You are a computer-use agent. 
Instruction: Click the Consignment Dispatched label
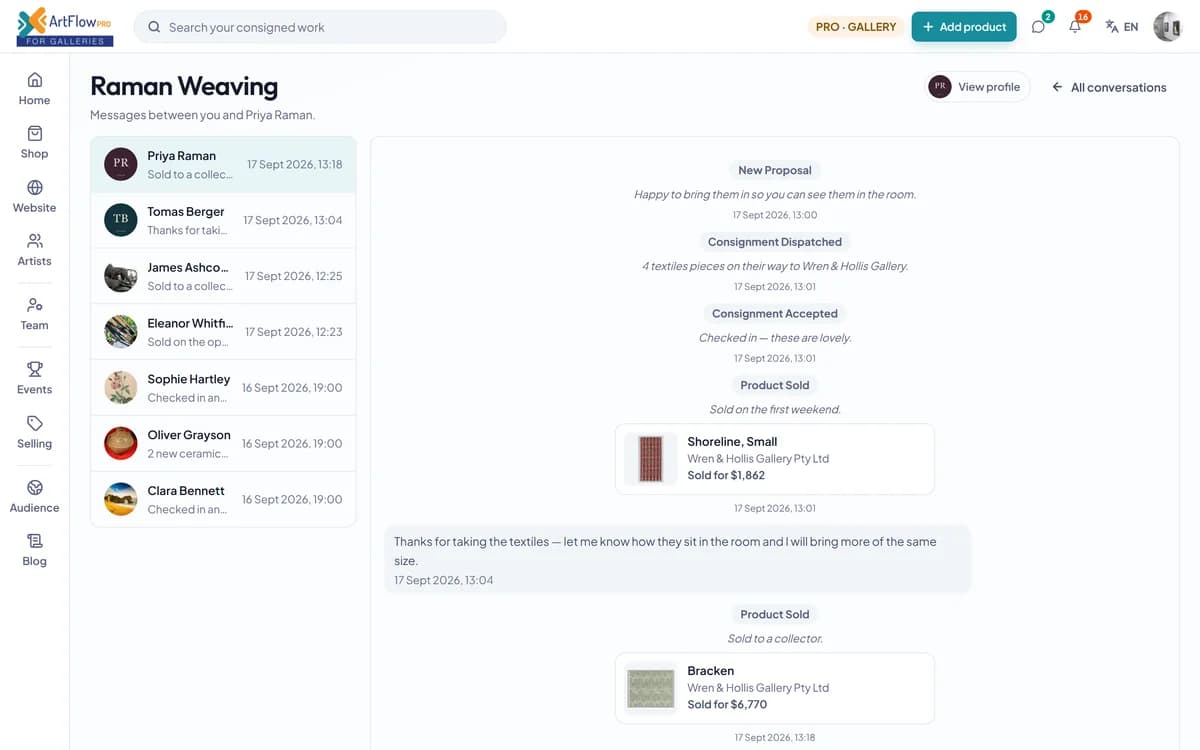(x=775, y=242)
